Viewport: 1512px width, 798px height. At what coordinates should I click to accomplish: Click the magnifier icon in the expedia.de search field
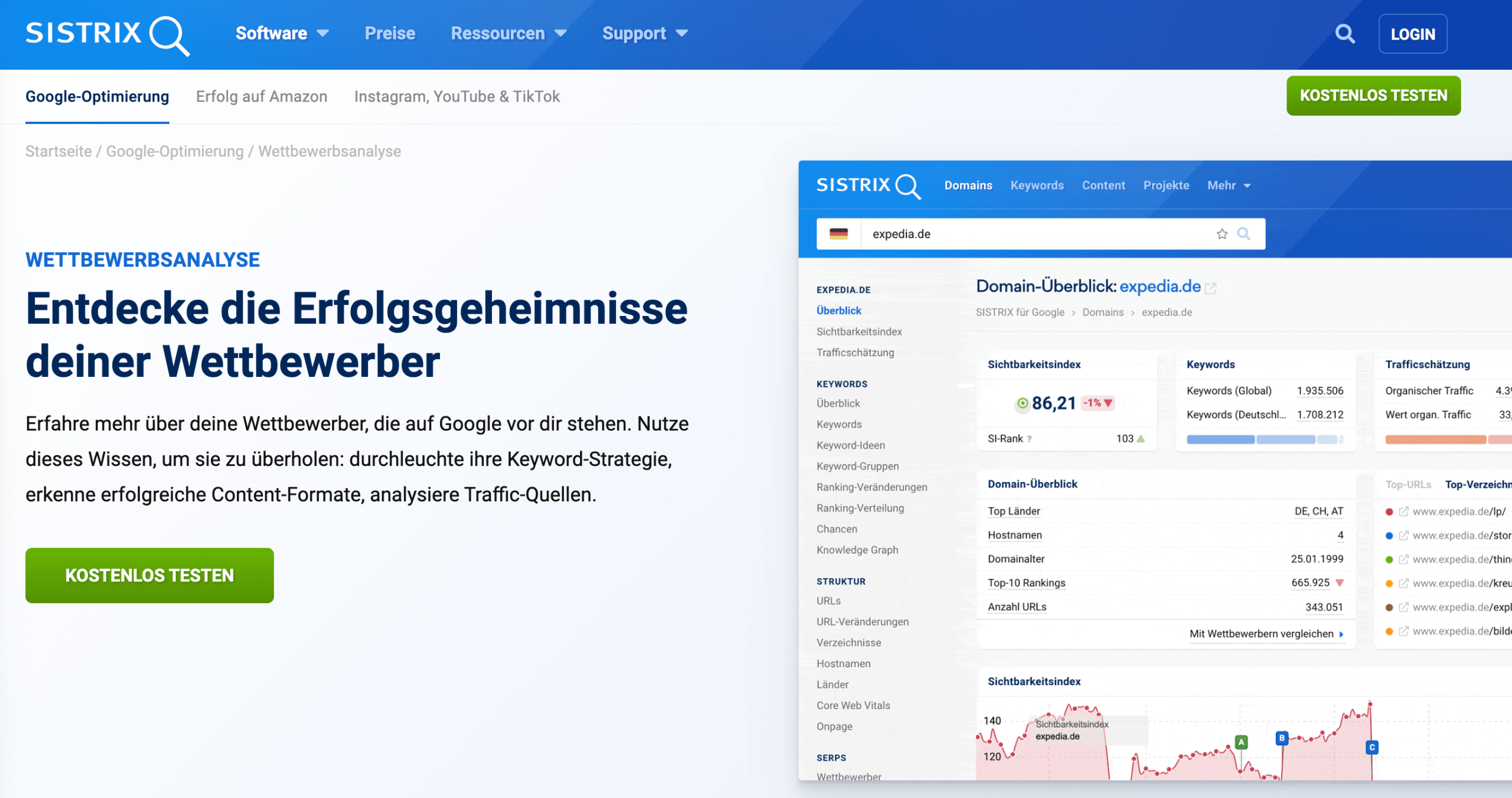pyautogui.click(x=1244, y=234)
